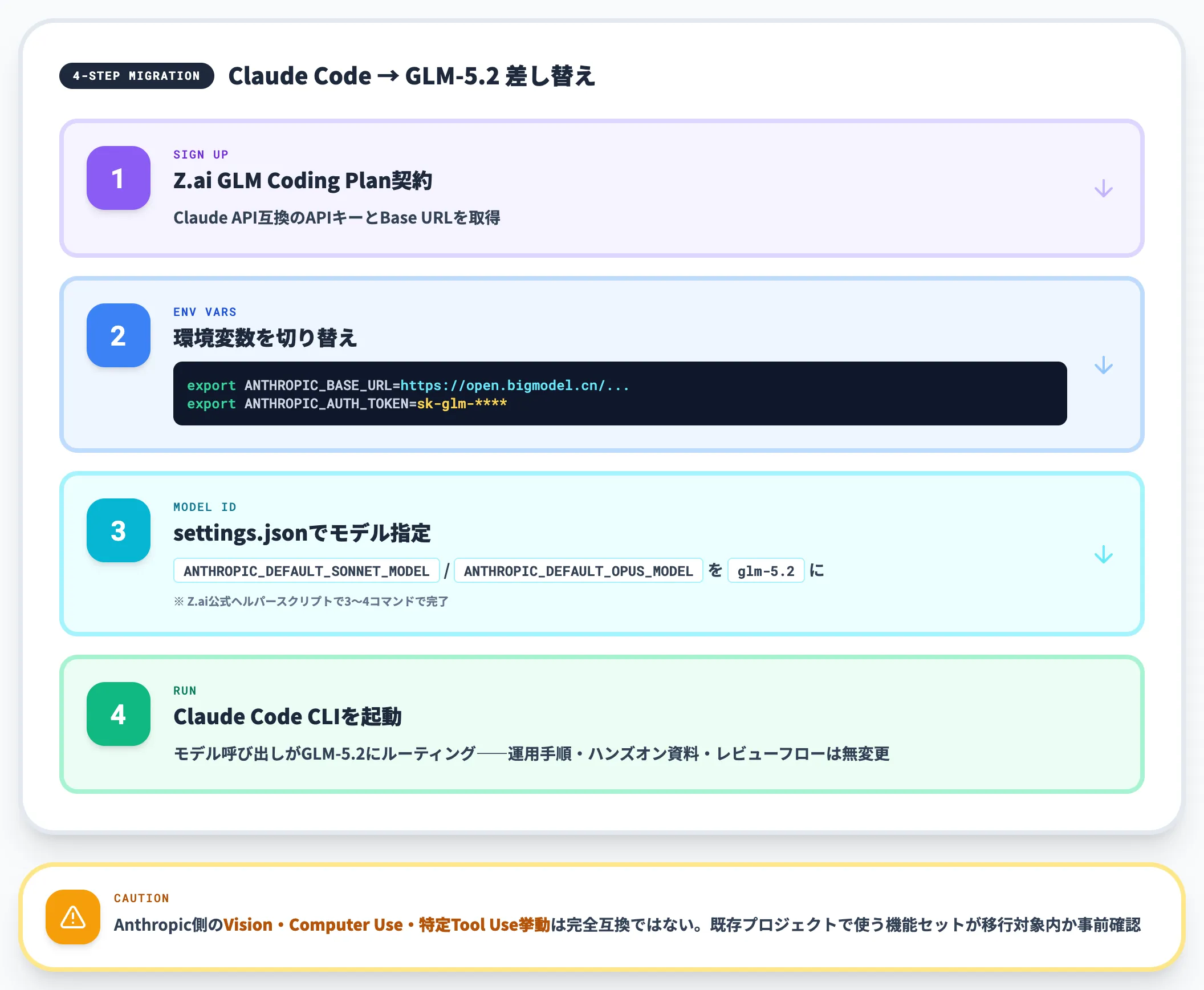Viewport: 1204px width, 990px height.
Task: Click the 'MODEL ID' label
Action: coord(205,507)
